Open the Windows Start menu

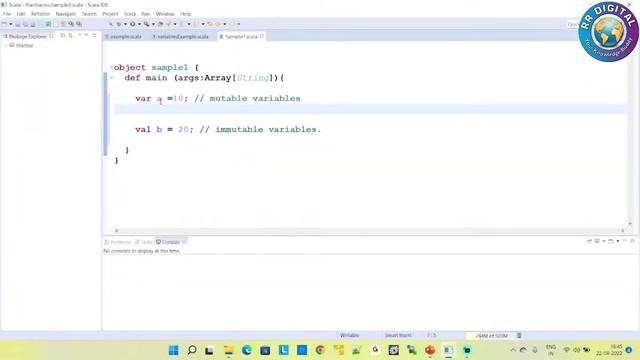pos(173,350)
